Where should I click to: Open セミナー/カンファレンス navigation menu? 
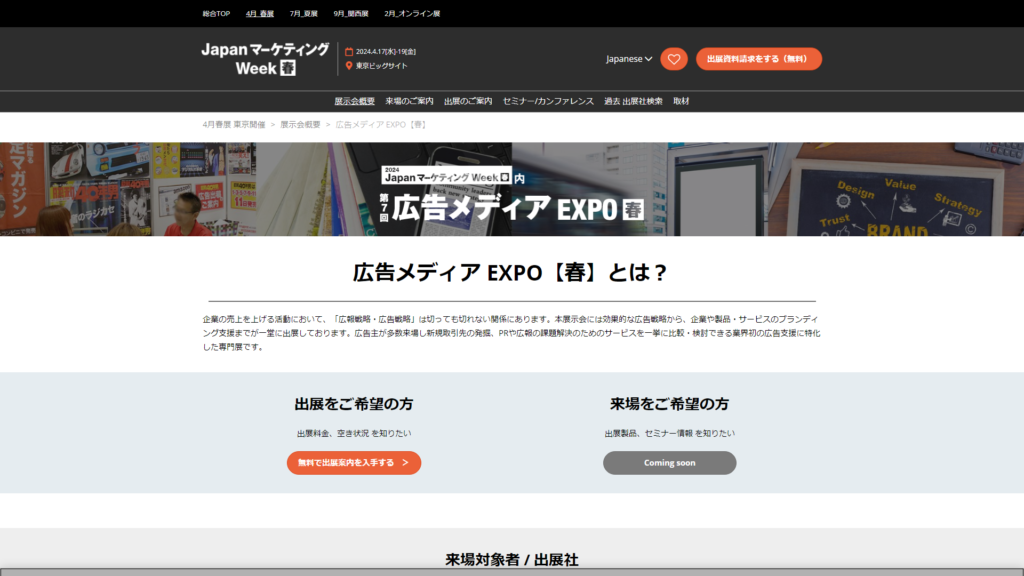tap(548, 101)
